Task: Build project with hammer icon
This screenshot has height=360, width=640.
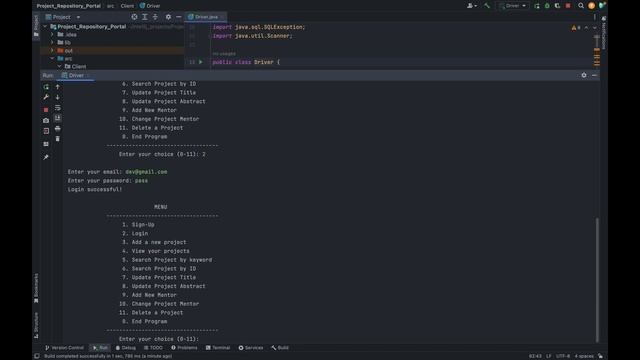Action: coord(487,6)
